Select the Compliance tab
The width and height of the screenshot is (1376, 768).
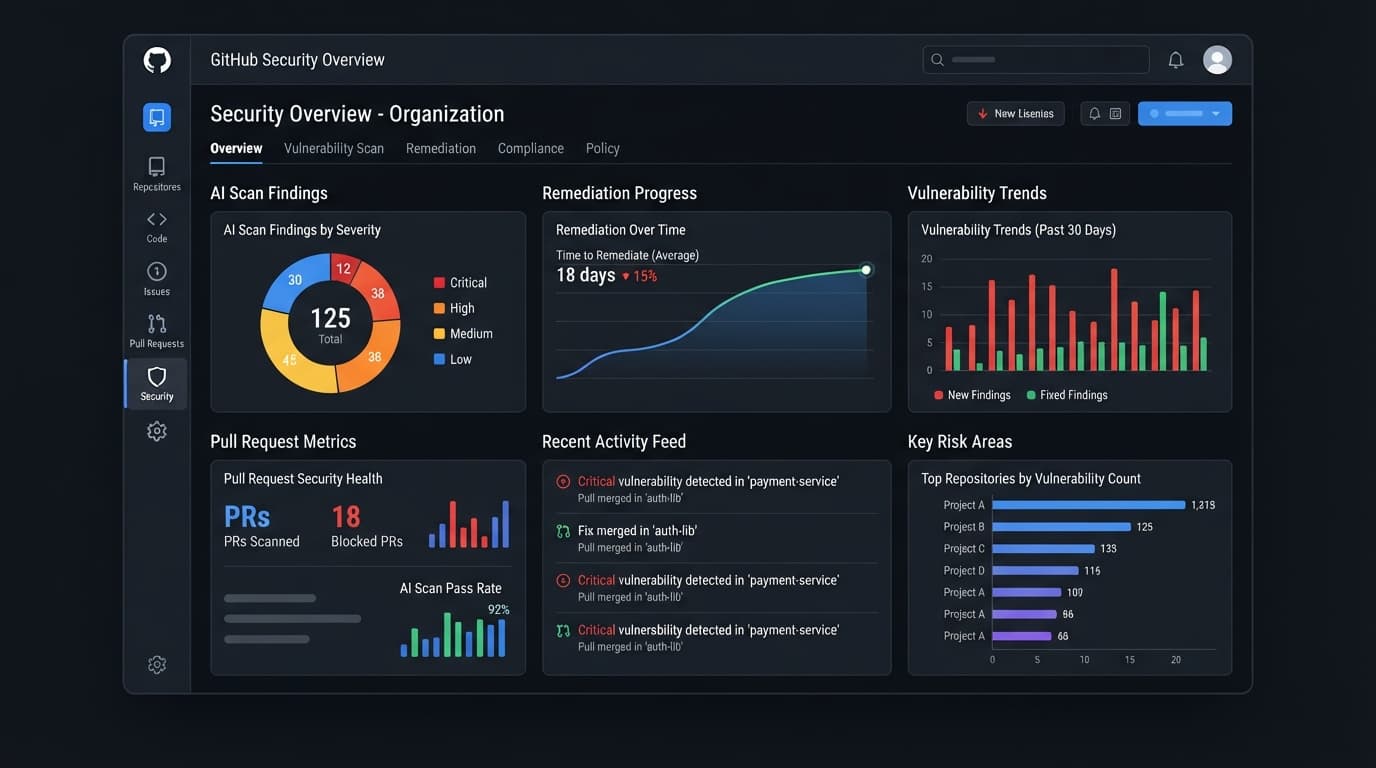click(531, 148)
